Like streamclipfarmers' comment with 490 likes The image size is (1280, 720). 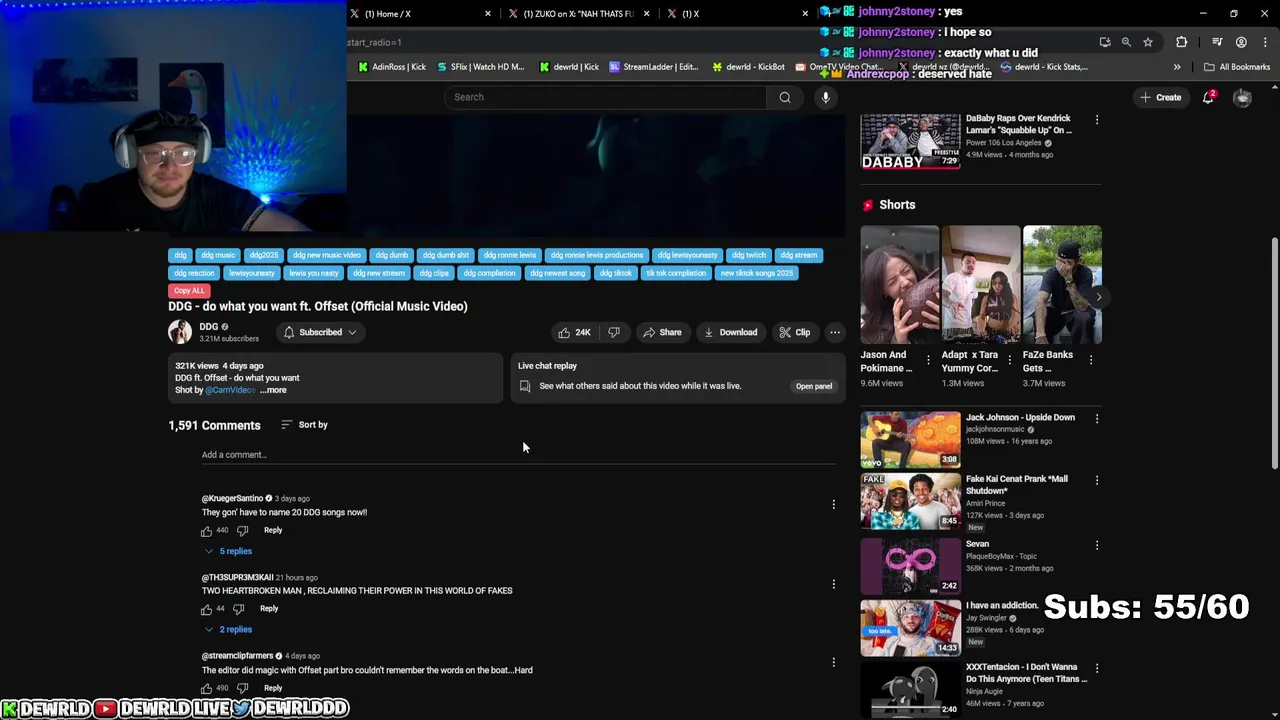(x=207, y=688)
